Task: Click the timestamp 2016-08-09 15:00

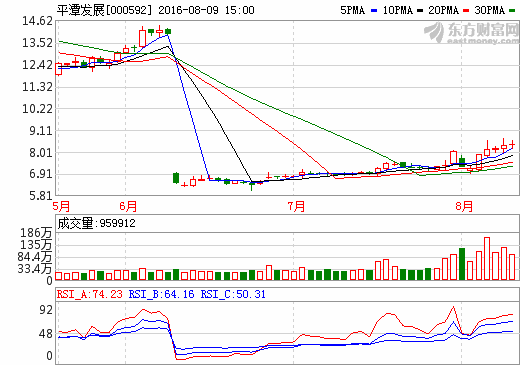Action: (206, 10)
